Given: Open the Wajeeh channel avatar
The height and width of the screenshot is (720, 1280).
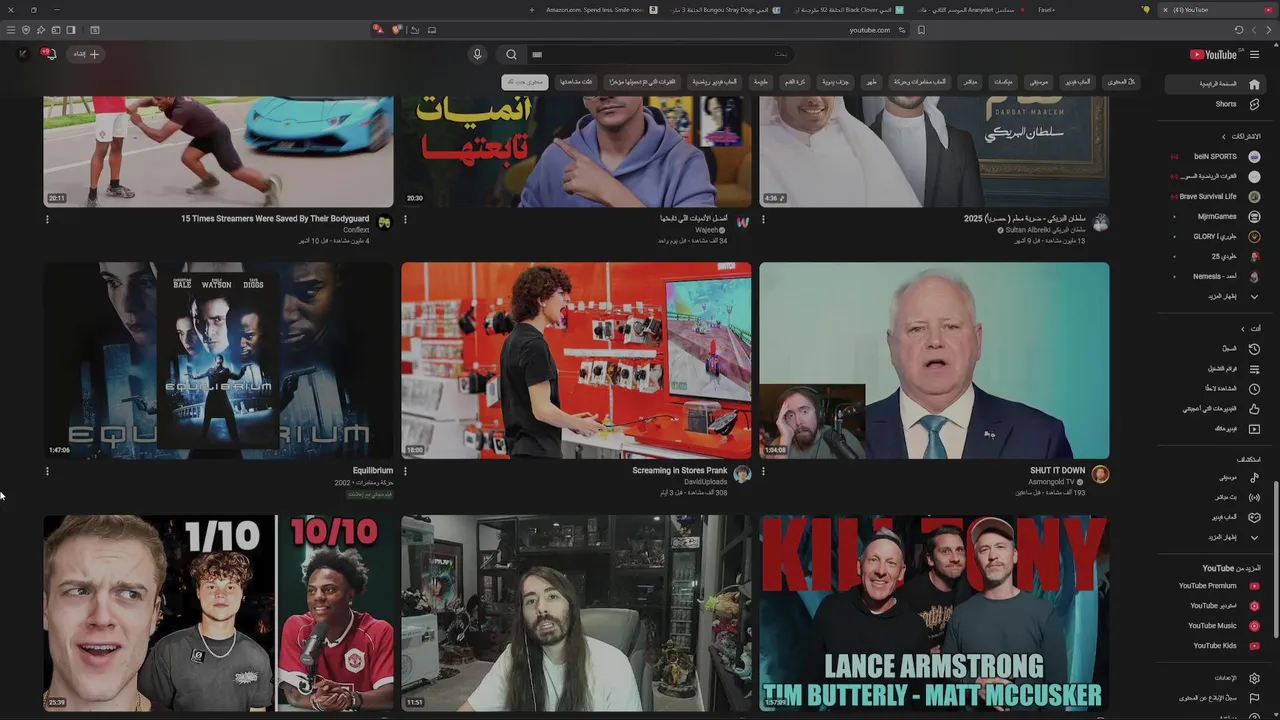Looking at the screenshot, I should pos(742,222).
